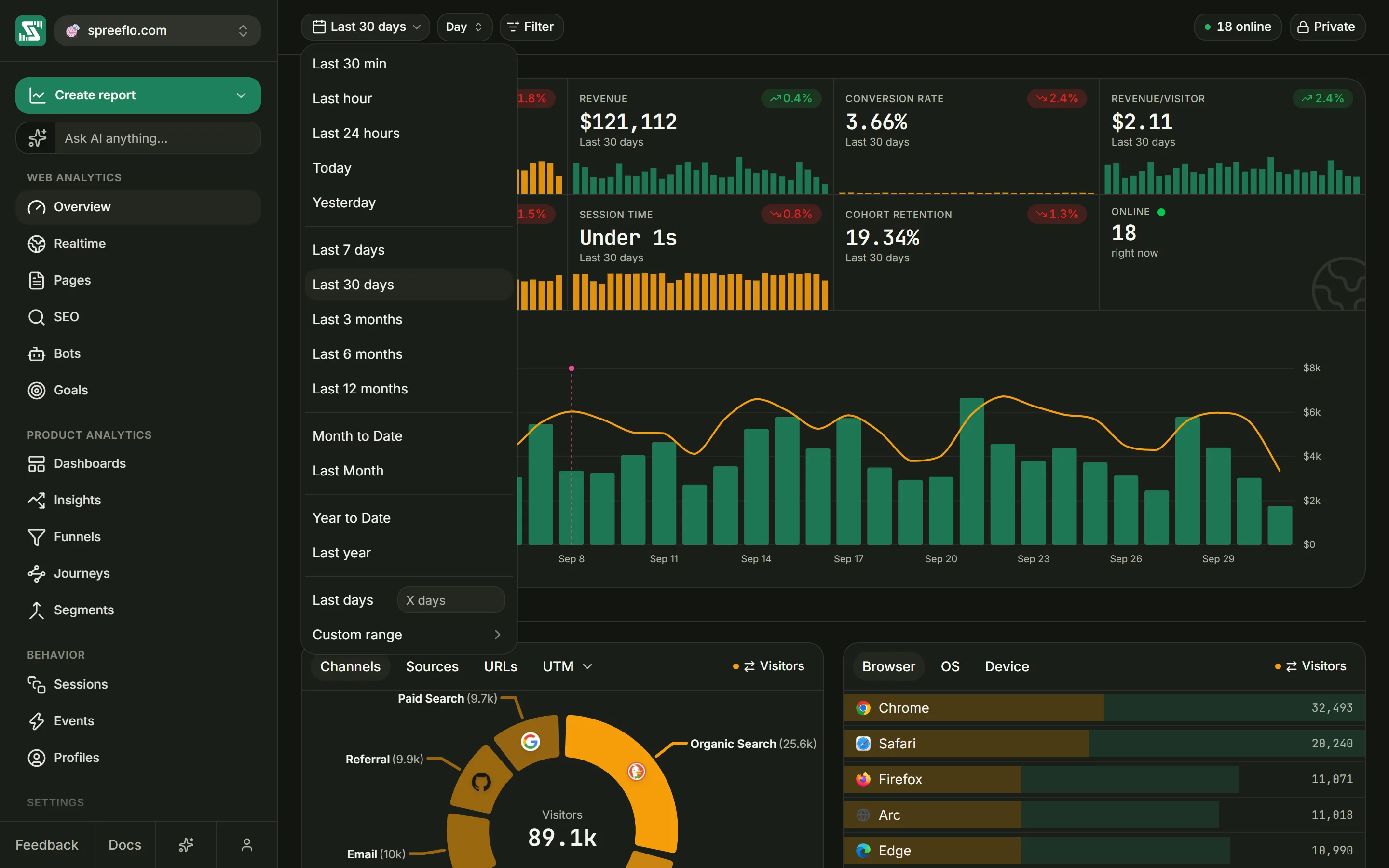The width and height of the screenshot is (1389, 868).
Task: Collapse the Last 30 days date dropdown
Action: pyautogui.click(x=365, y=27)
